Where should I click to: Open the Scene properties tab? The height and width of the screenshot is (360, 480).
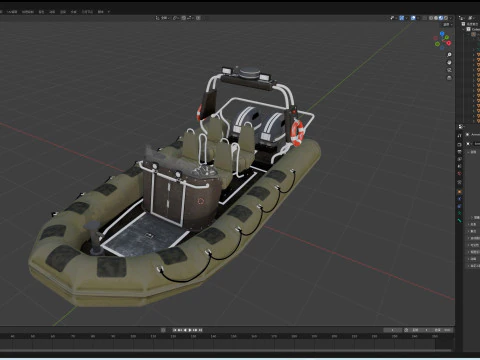tap(459, 166)
